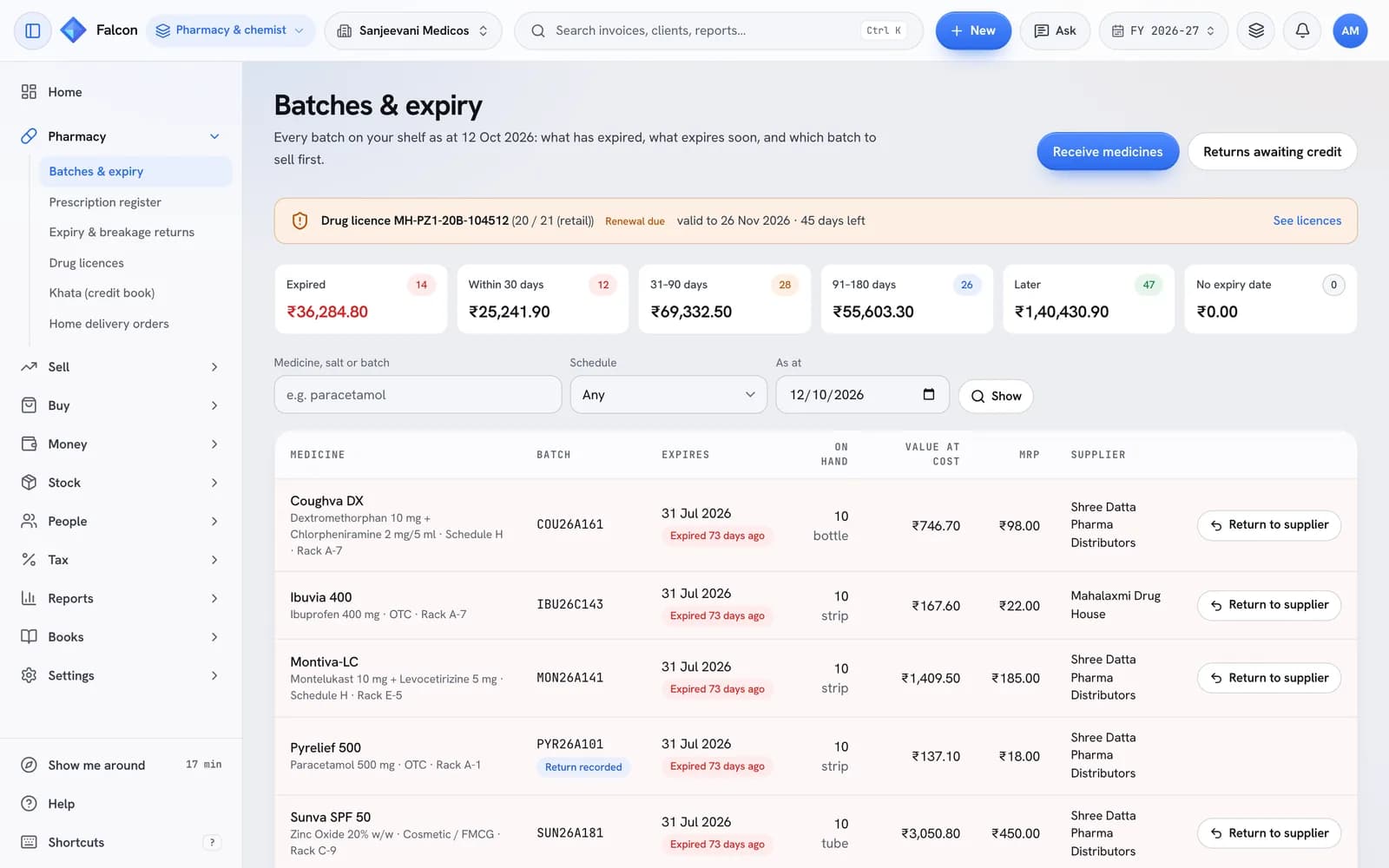The image size is (1389, 868).
Task: Click the People icon in the sidebar
Action: pos(29,521)
